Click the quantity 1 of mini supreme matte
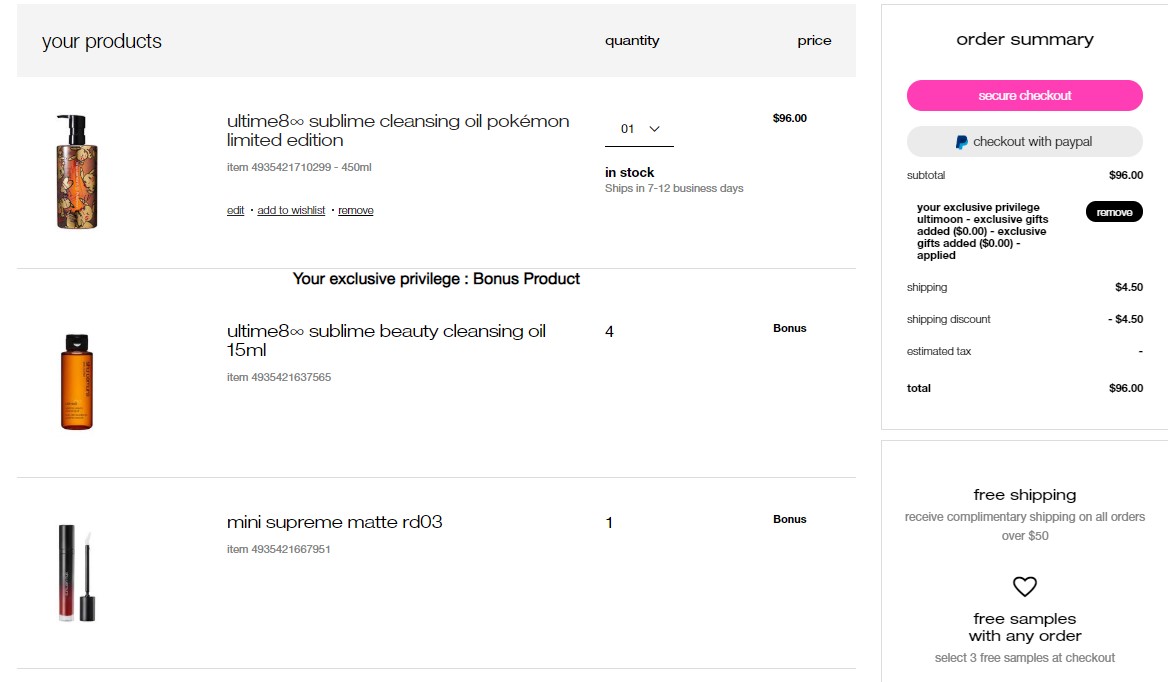The image size is (1168, 682). coord(609,523)
